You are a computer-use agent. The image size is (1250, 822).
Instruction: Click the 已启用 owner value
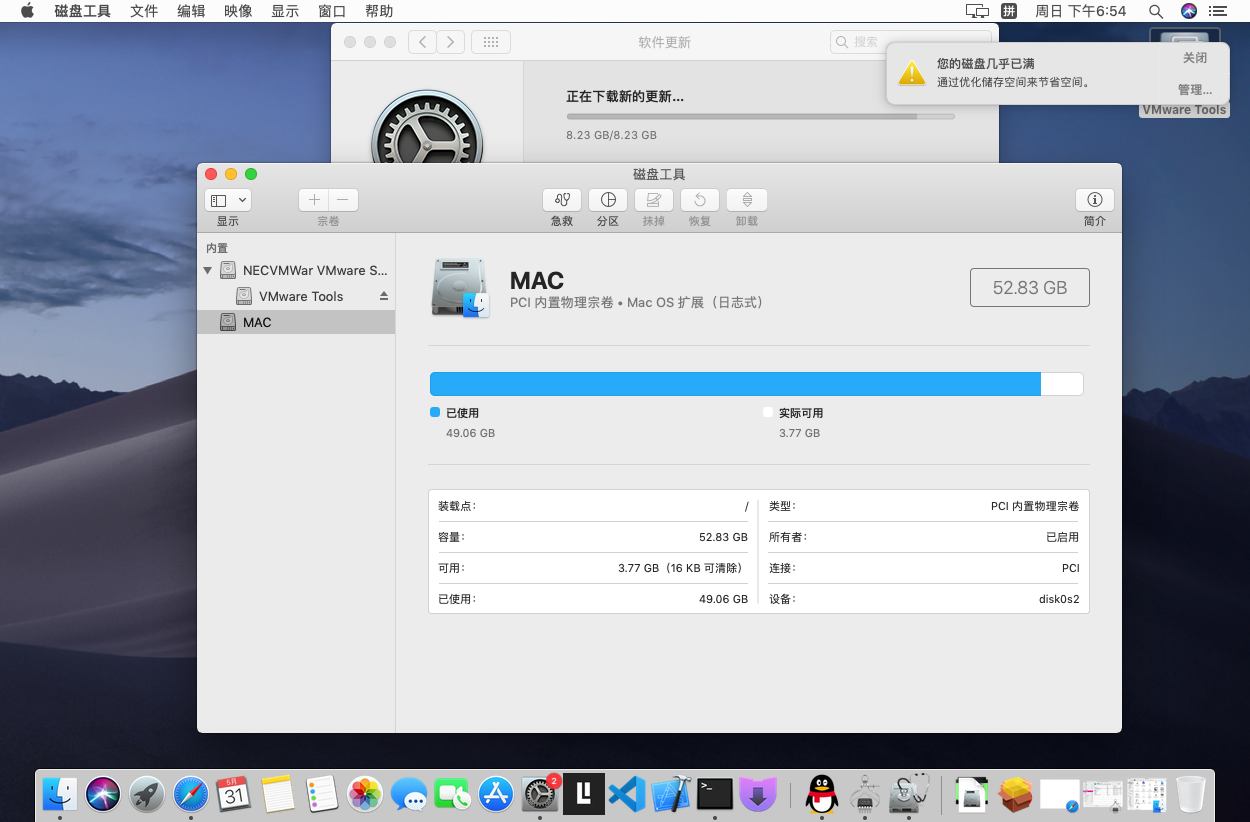point(1062,537)
